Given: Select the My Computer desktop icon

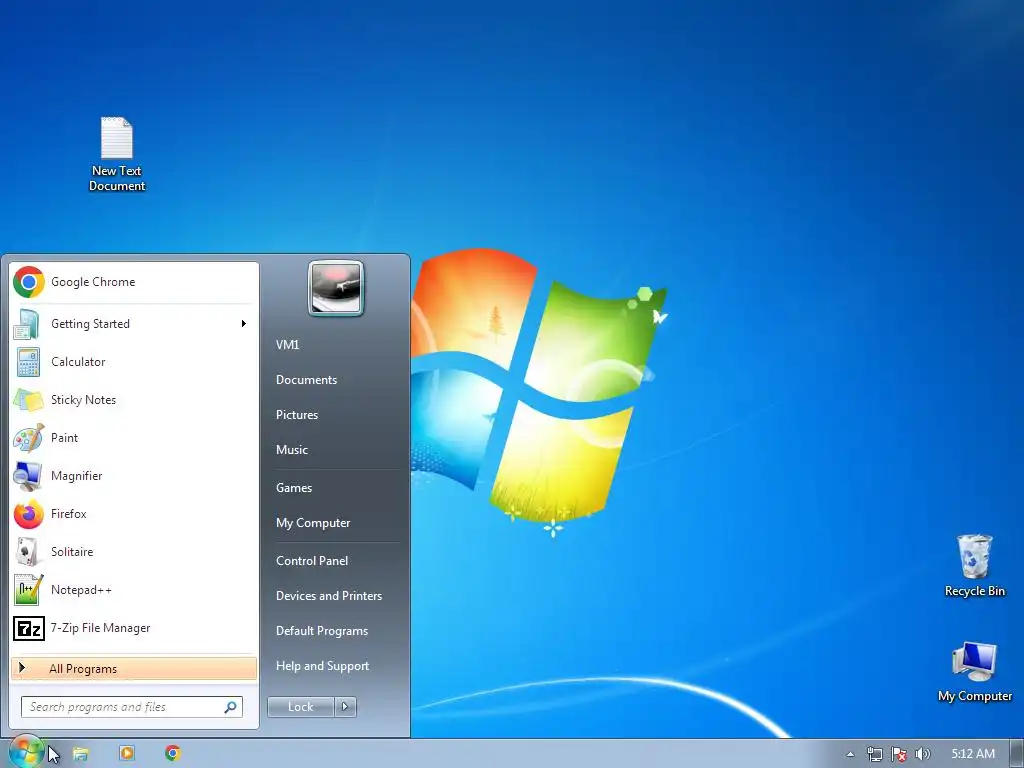Looking at the screenshot, I should (974, 671).
